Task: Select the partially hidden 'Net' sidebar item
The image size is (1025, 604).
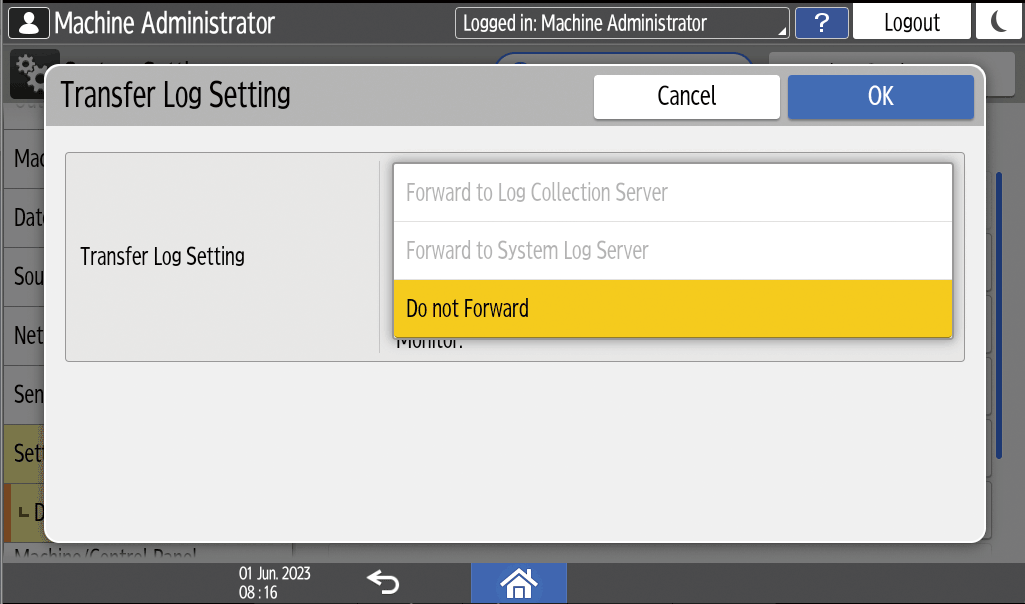Action: [x=28, y=335]
